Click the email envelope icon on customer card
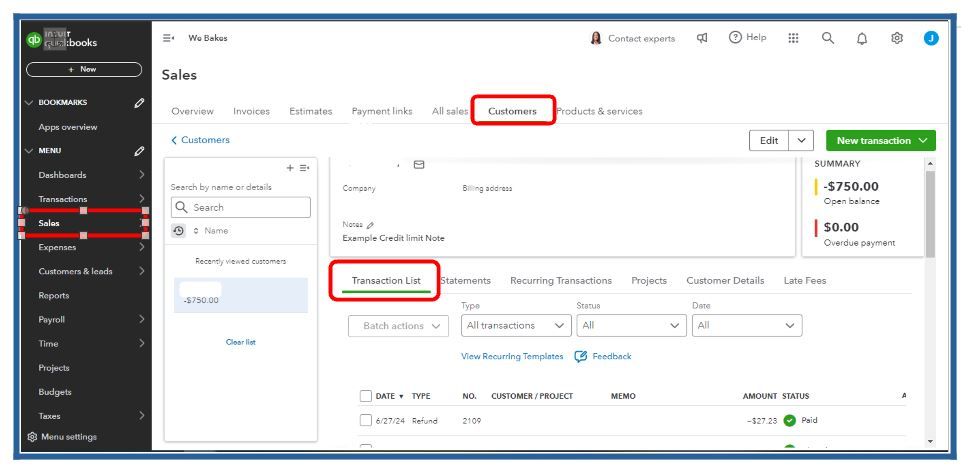 click(x=419, y=165)
